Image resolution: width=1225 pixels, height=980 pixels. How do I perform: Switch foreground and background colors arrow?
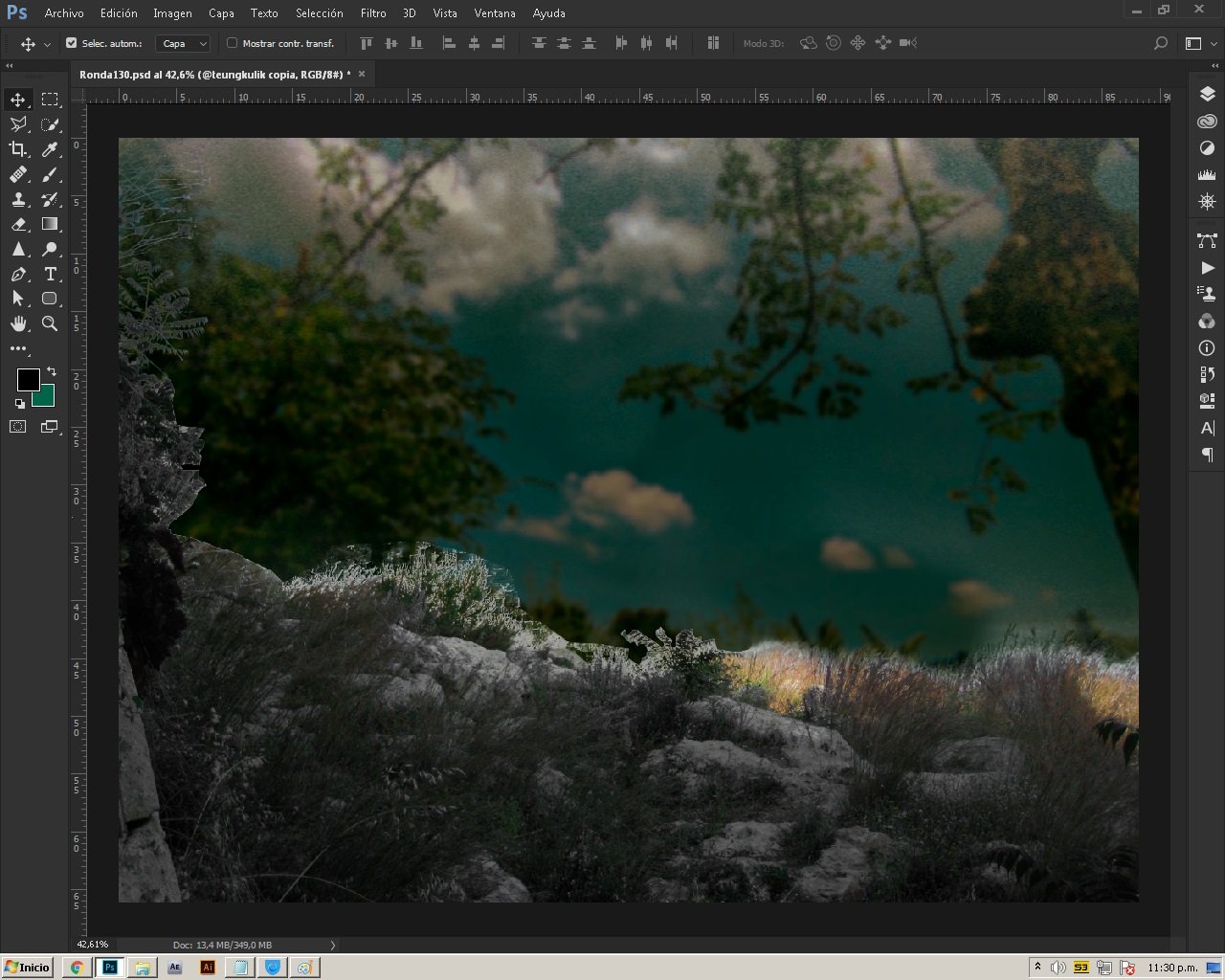tap(52, 371)
